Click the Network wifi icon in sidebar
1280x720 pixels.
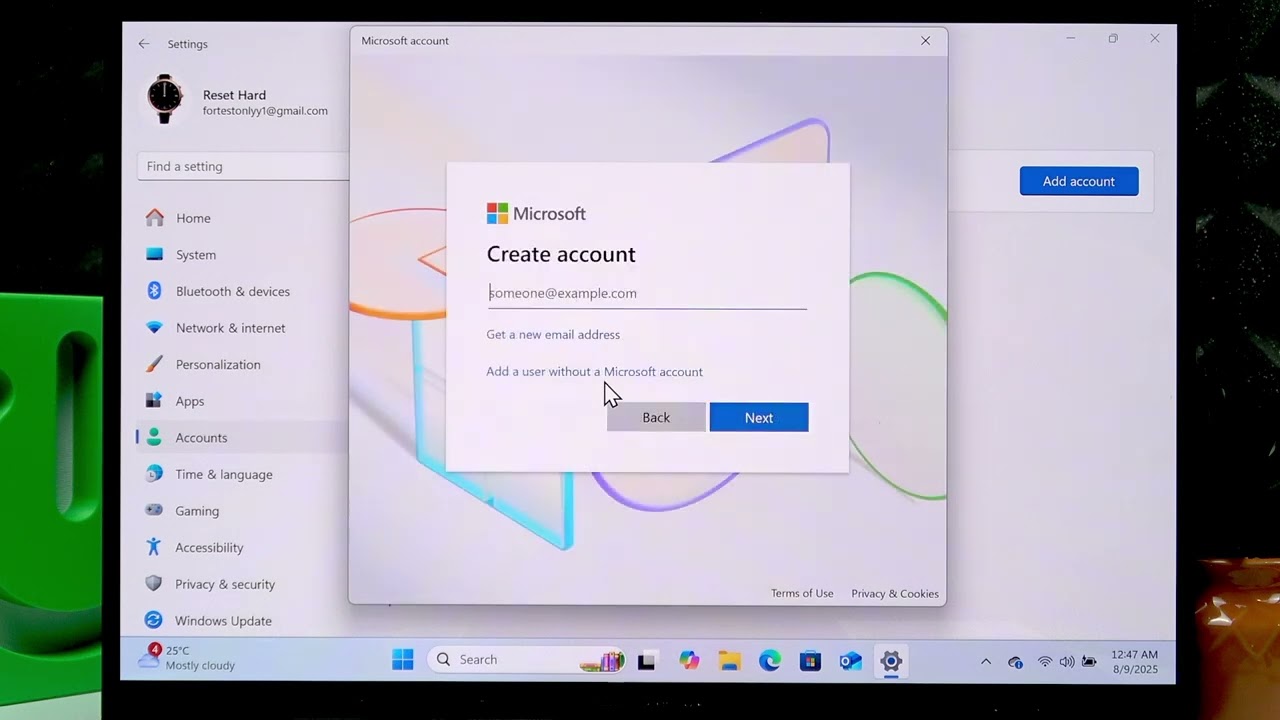pyautogui.click(x=154, y=328)
